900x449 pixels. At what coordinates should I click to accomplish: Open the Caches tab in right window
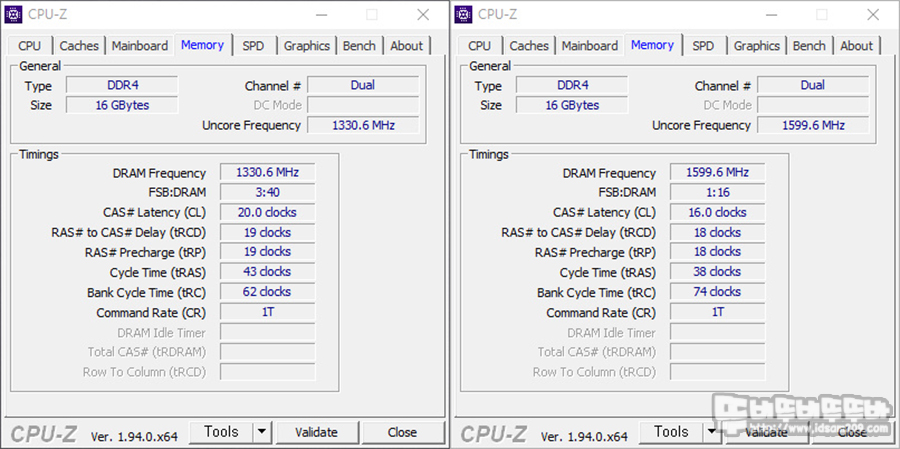pos(529,46)
